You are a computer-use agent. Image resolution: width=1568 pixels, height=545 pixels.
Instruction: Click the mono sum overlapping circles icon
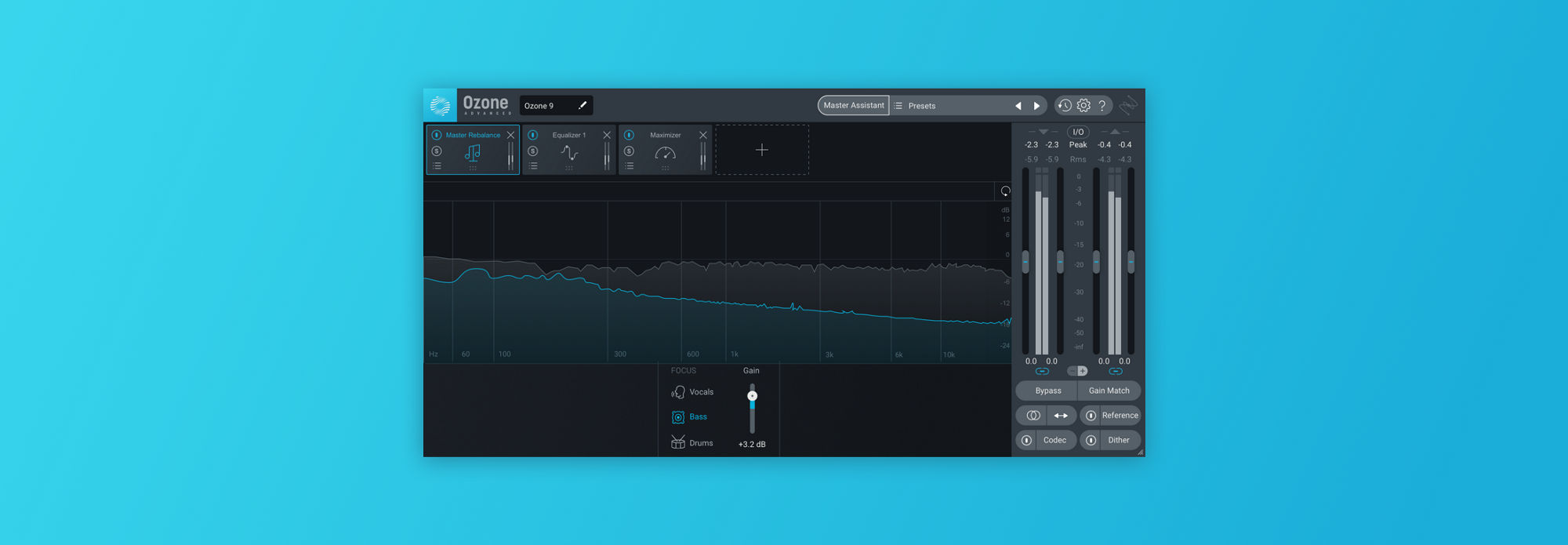coord(1033,416)
